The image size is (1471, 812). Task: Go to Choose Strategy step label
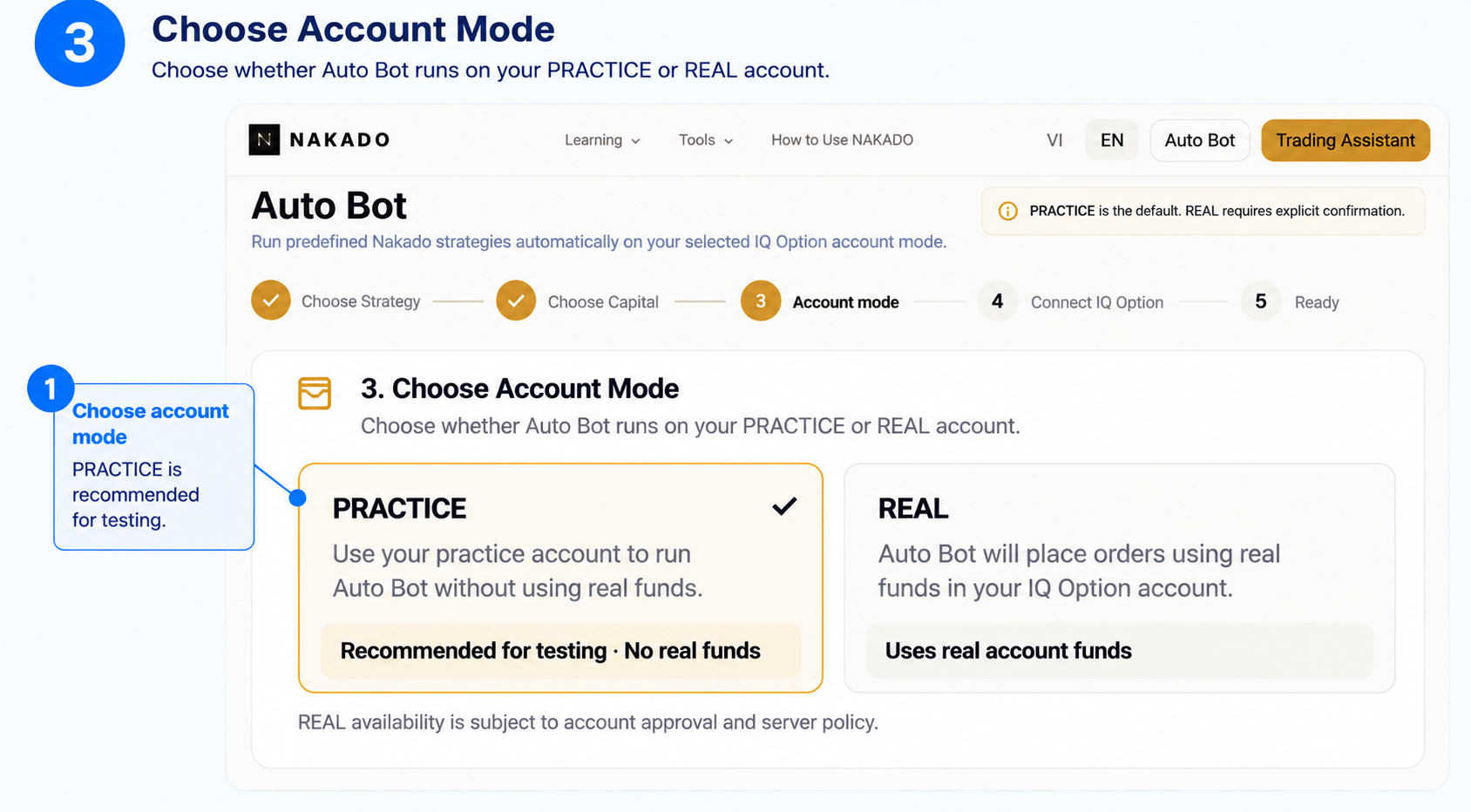361,301
